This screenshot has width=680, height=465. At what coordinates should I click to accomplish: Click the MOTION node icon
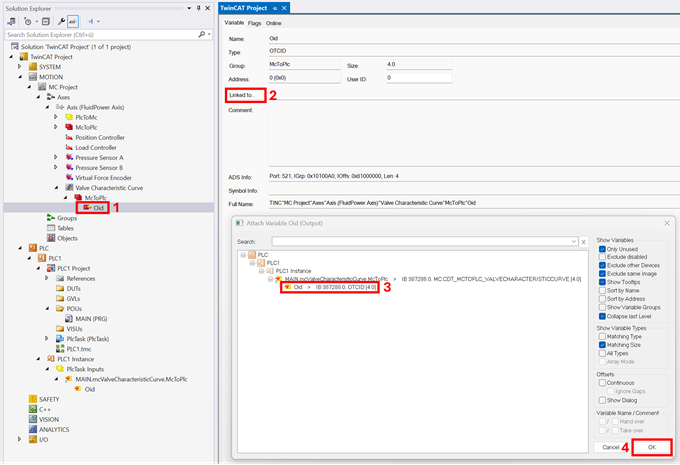pyautogui.click(x=33, y=77)
